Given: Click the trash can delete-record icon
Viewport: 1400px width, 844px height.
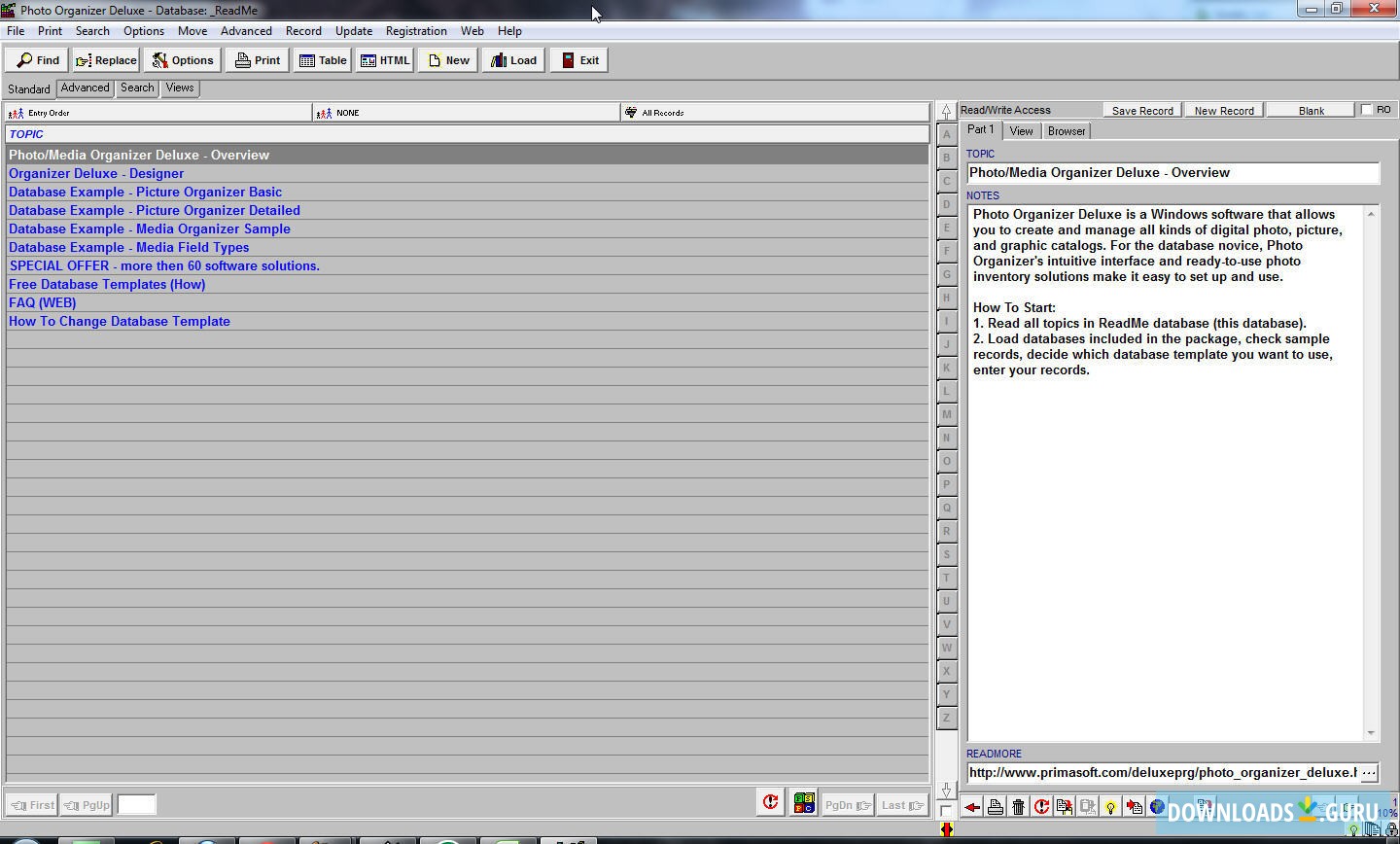Looking at the screenshot, I should point(1018,807).
